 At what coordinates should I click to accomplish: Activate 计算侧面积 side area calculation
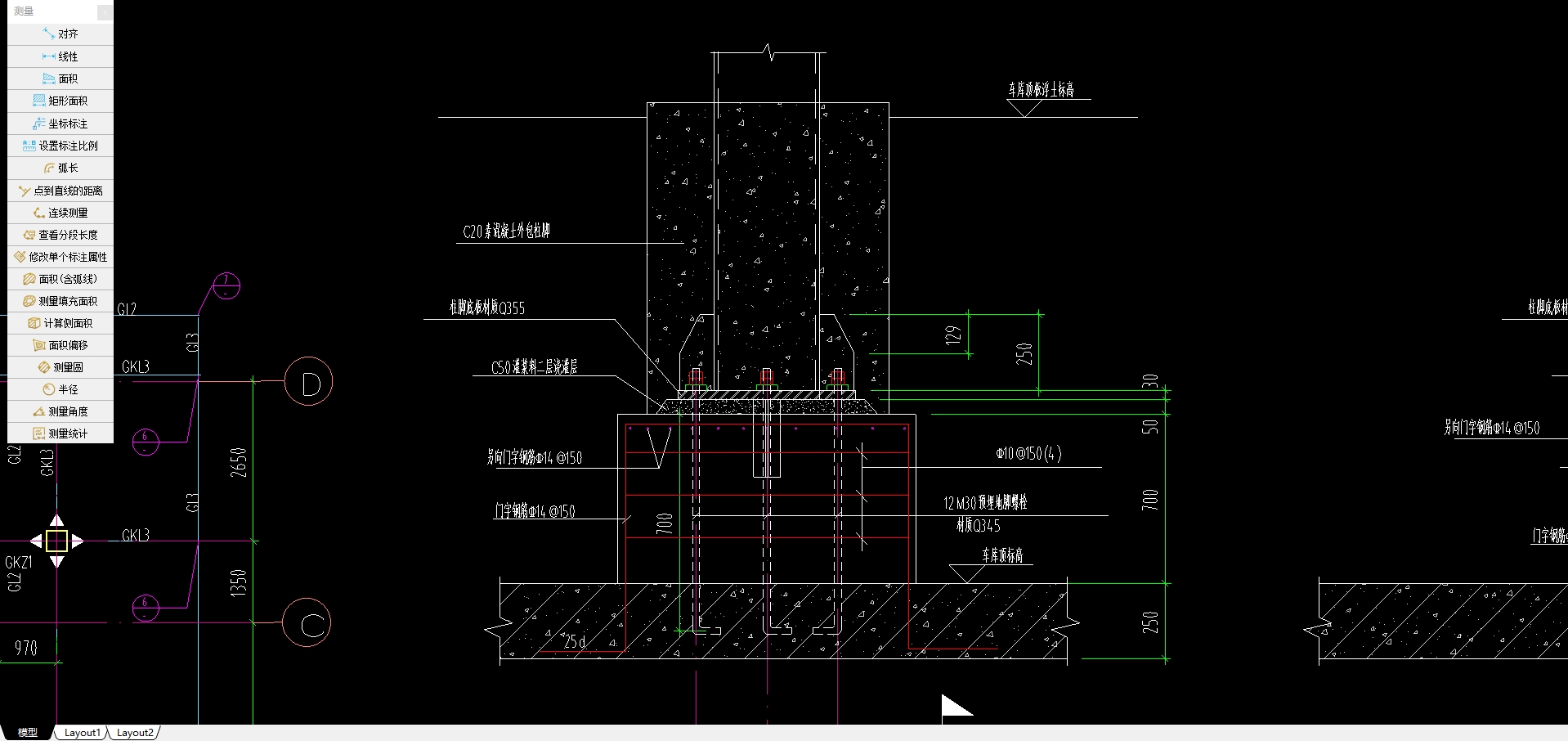60,323
